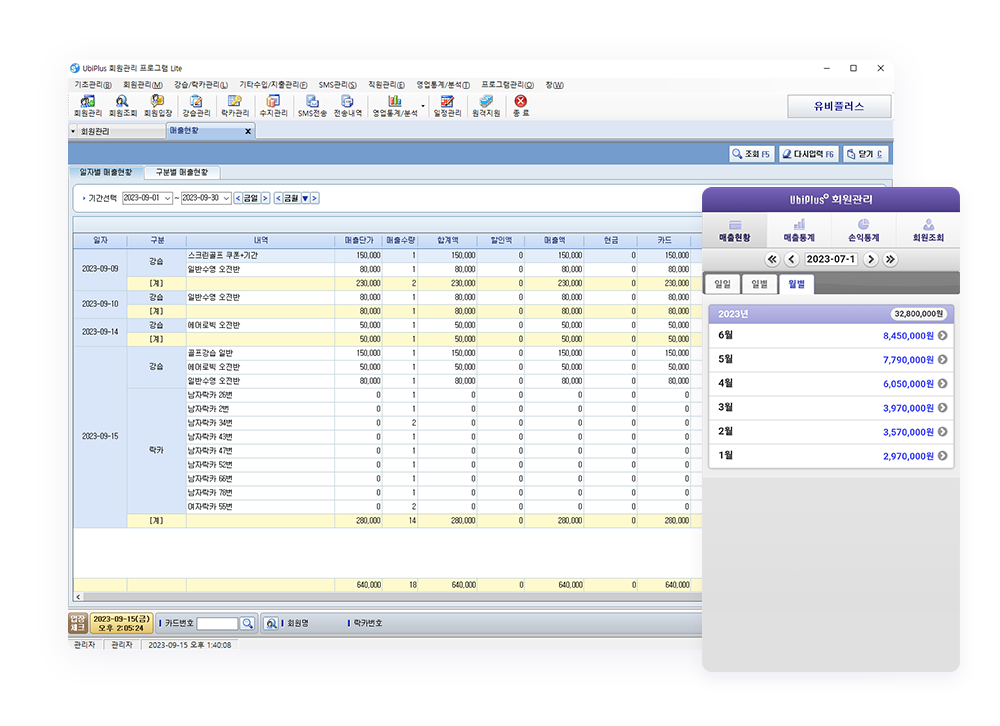Open the 프로그램관리 menu
Image resolution: width=1000 pixels, height=726 pixels.
(x=507, y=85)
